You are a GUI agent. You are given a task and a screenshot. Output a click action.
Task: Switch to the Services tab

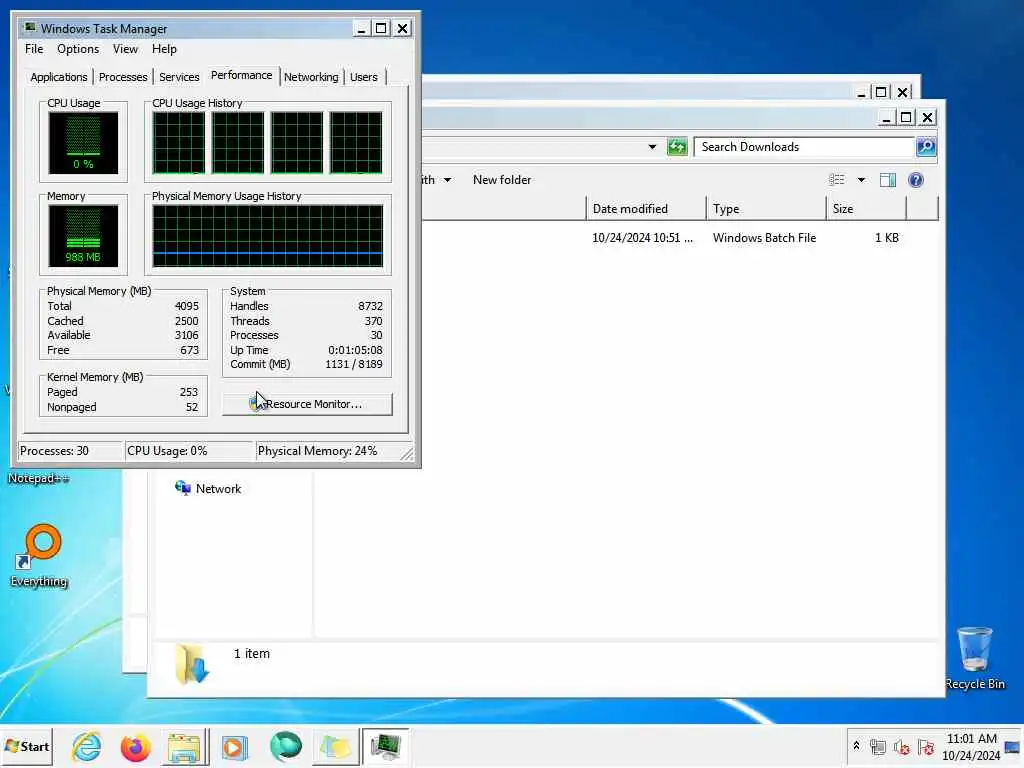179,77
